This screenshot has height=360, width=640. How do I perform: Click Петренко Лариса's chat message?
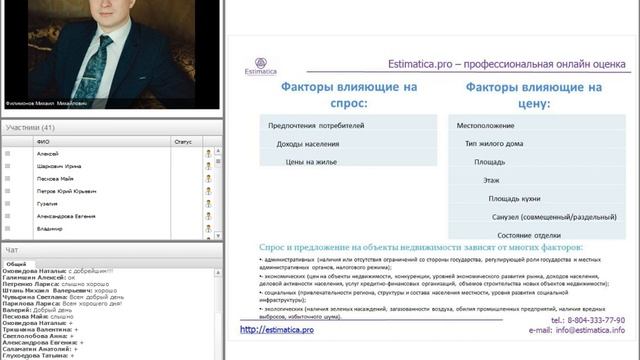click(x=56, y=284)
